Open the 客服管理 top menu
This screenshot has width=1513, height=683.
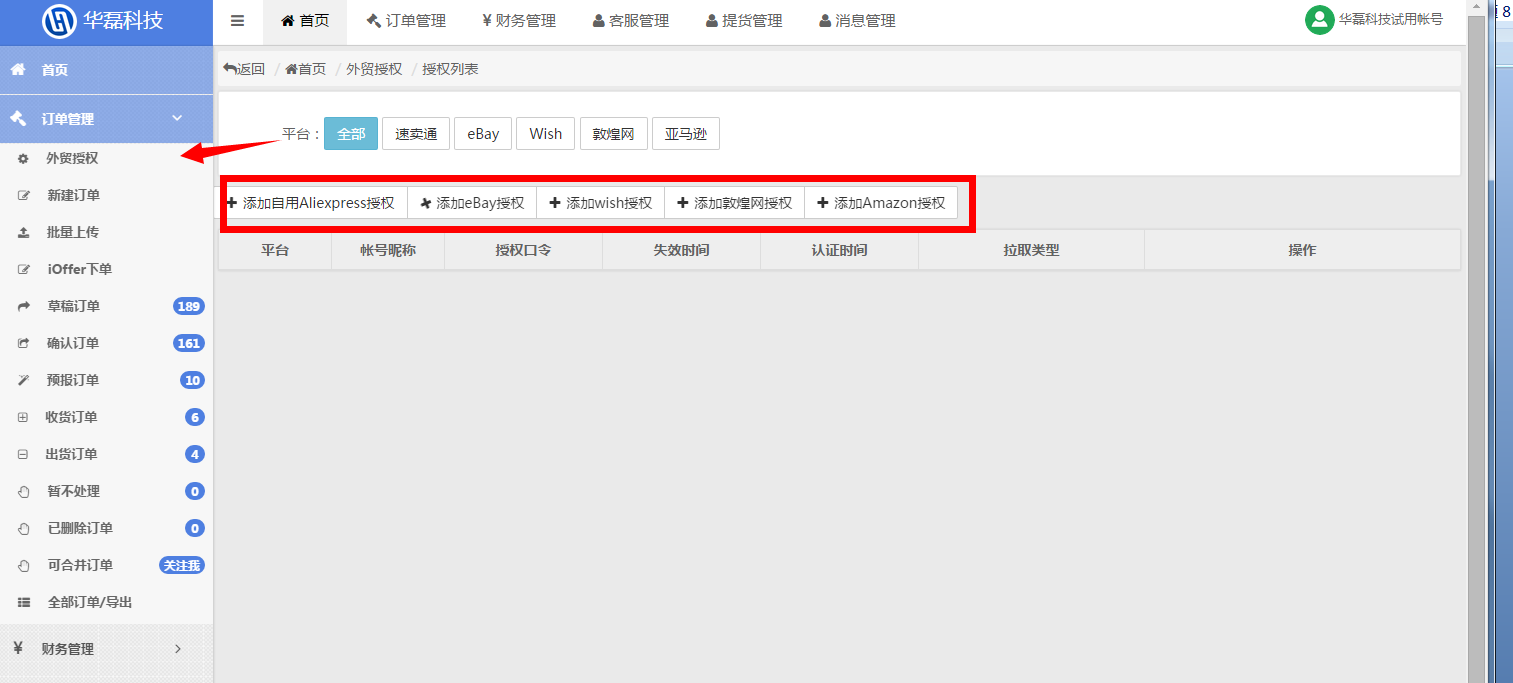coord(630,21)
